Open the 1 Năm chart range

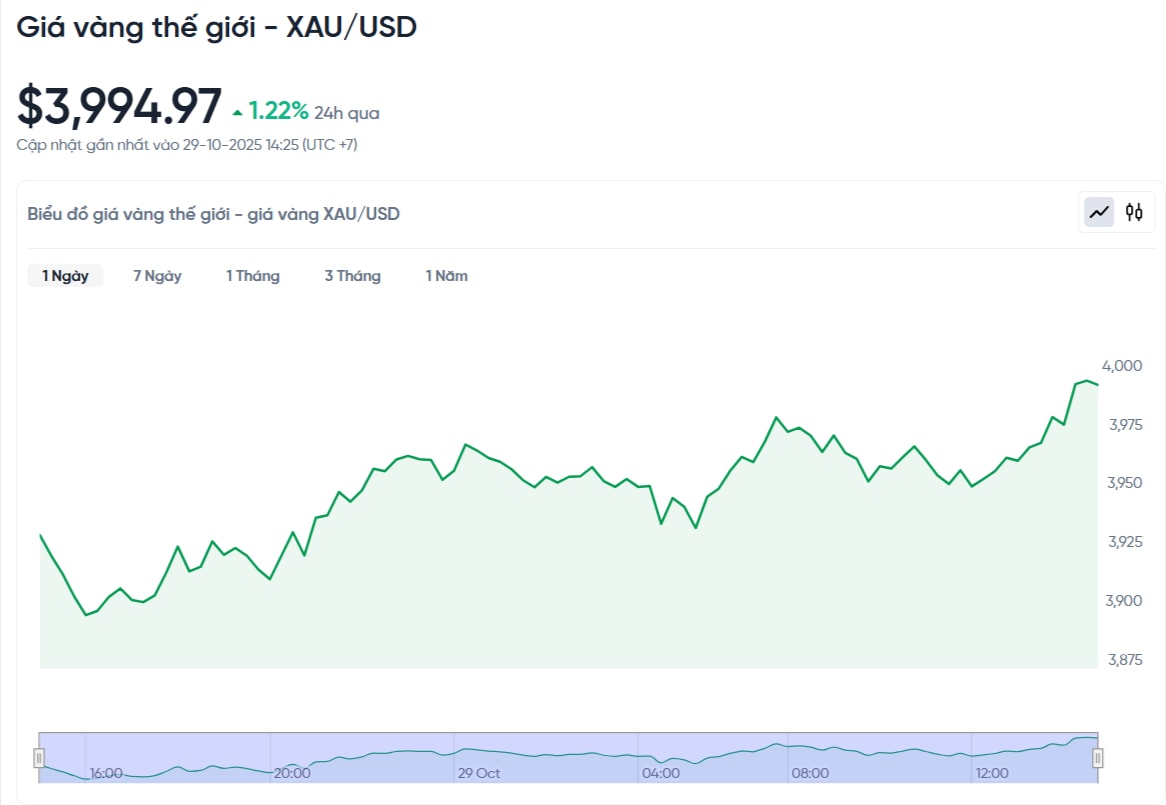[x=446, y=276]
